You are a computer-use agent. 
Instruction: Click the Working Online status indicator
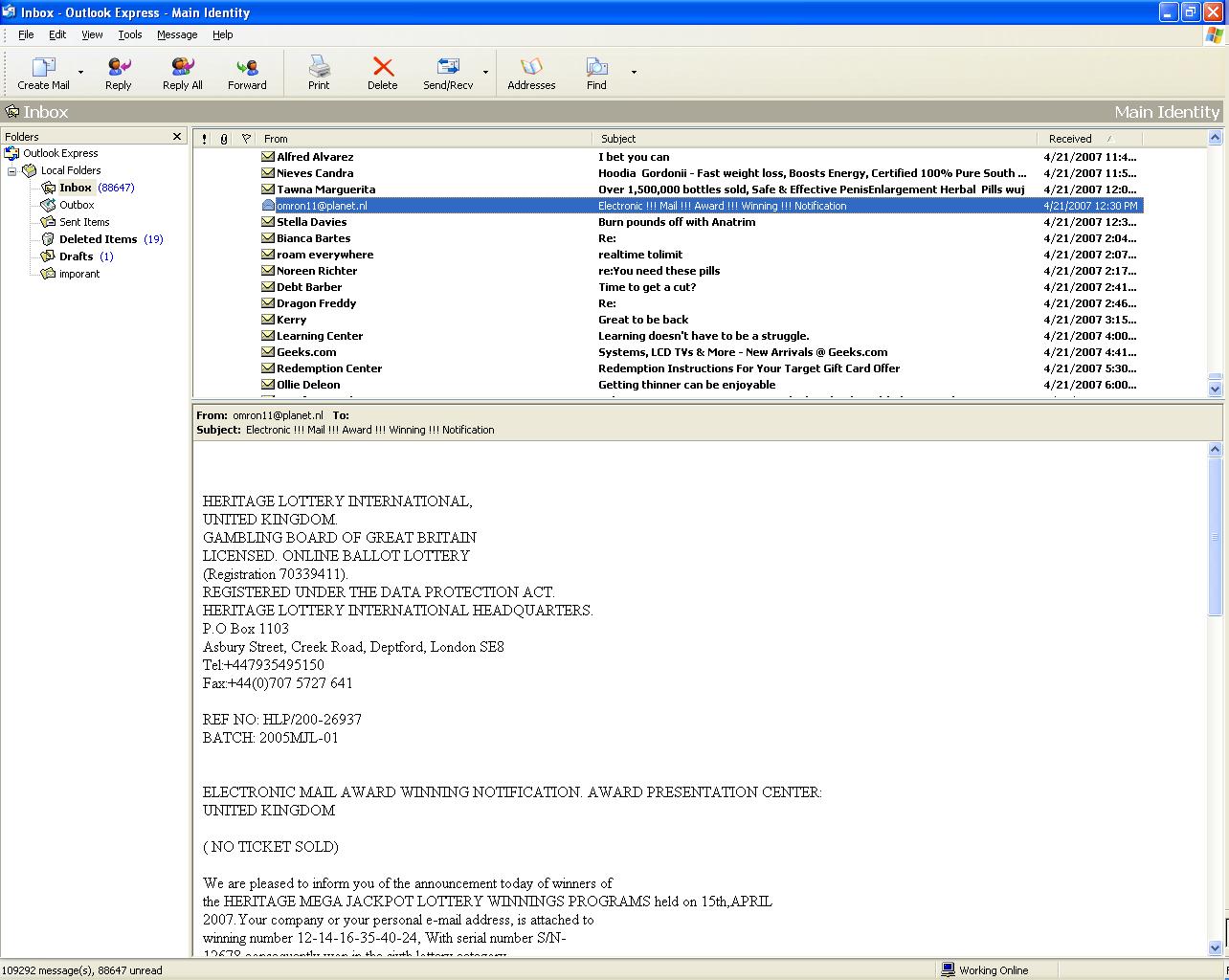tap(985, 969)
